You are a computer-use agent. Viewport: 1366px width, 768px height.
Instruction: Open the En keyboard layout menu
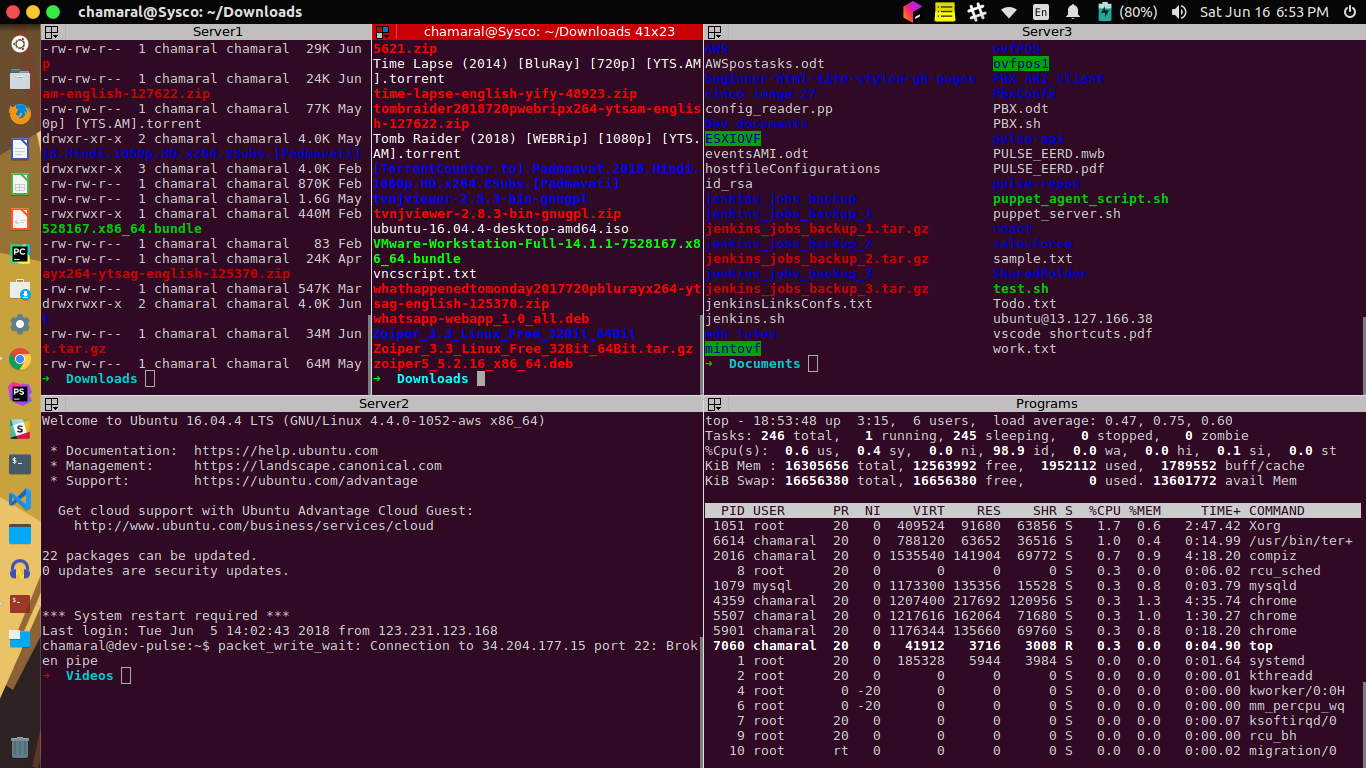[x=1041, y=12]
